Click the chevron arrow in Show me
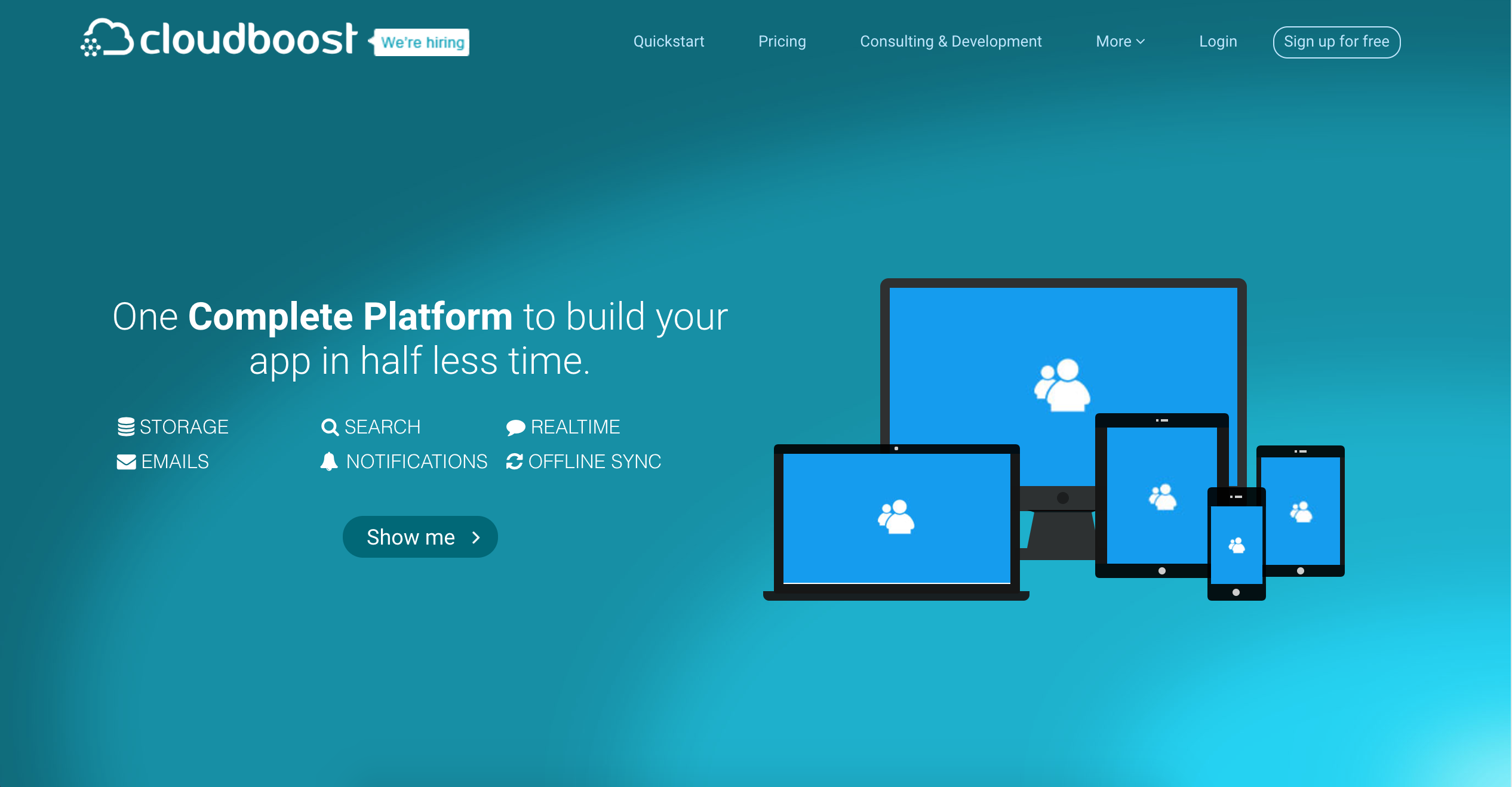 point(476,537)
